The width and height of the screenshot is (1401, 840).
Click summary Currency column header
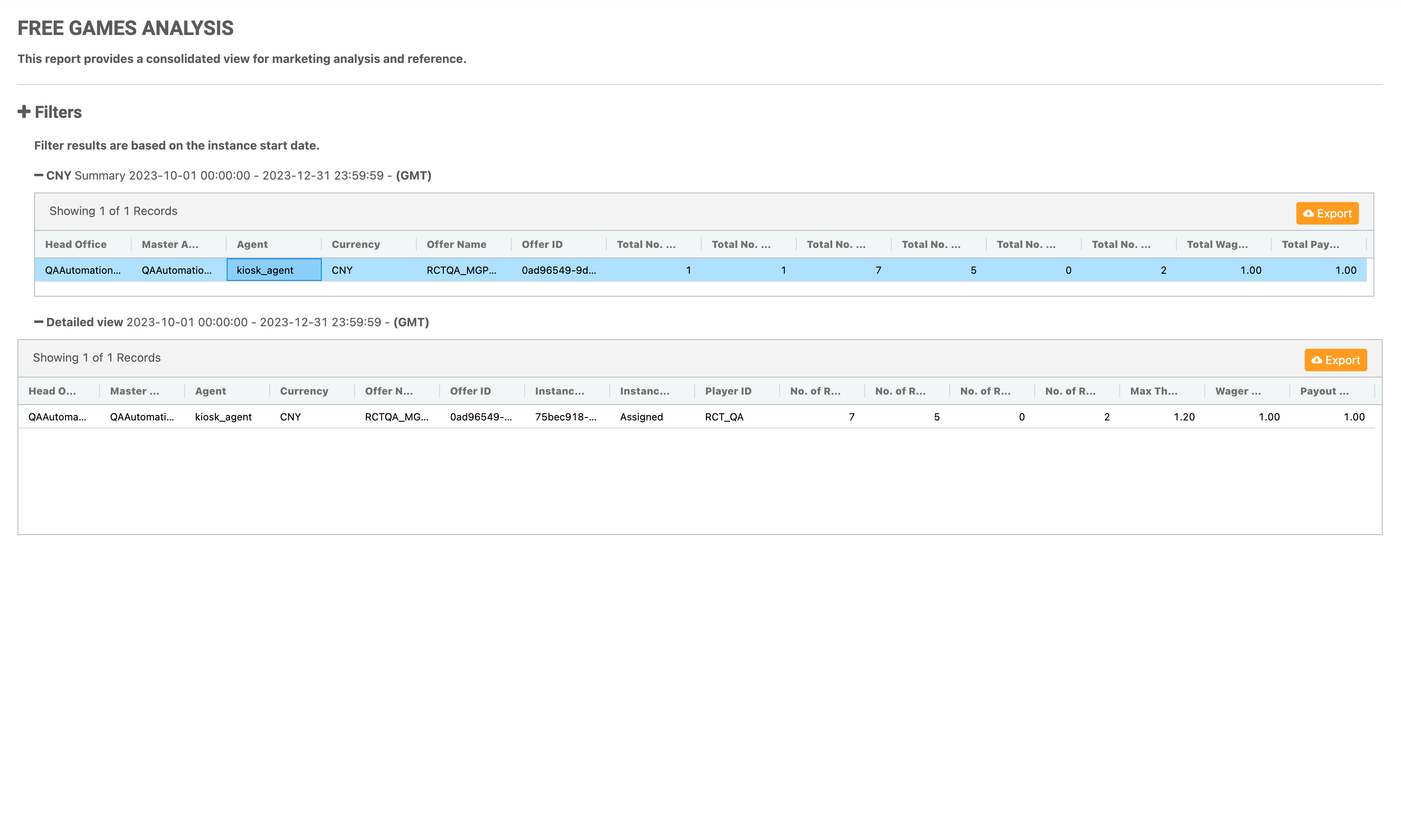coord(355,245)
